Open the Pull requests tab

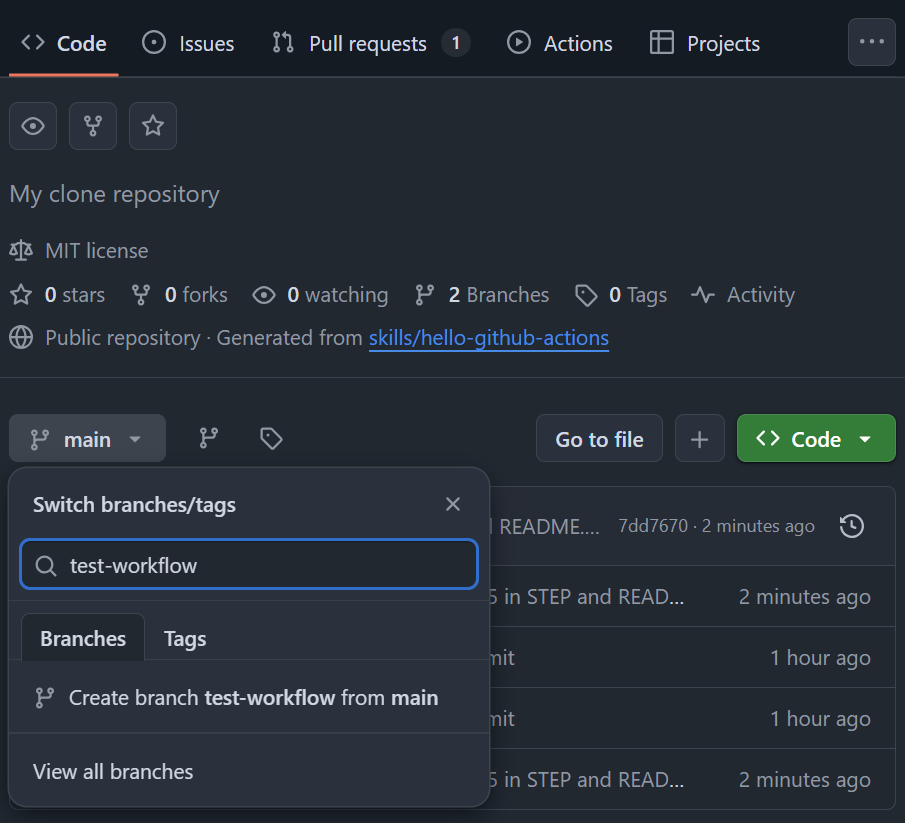tap(369, 43)
